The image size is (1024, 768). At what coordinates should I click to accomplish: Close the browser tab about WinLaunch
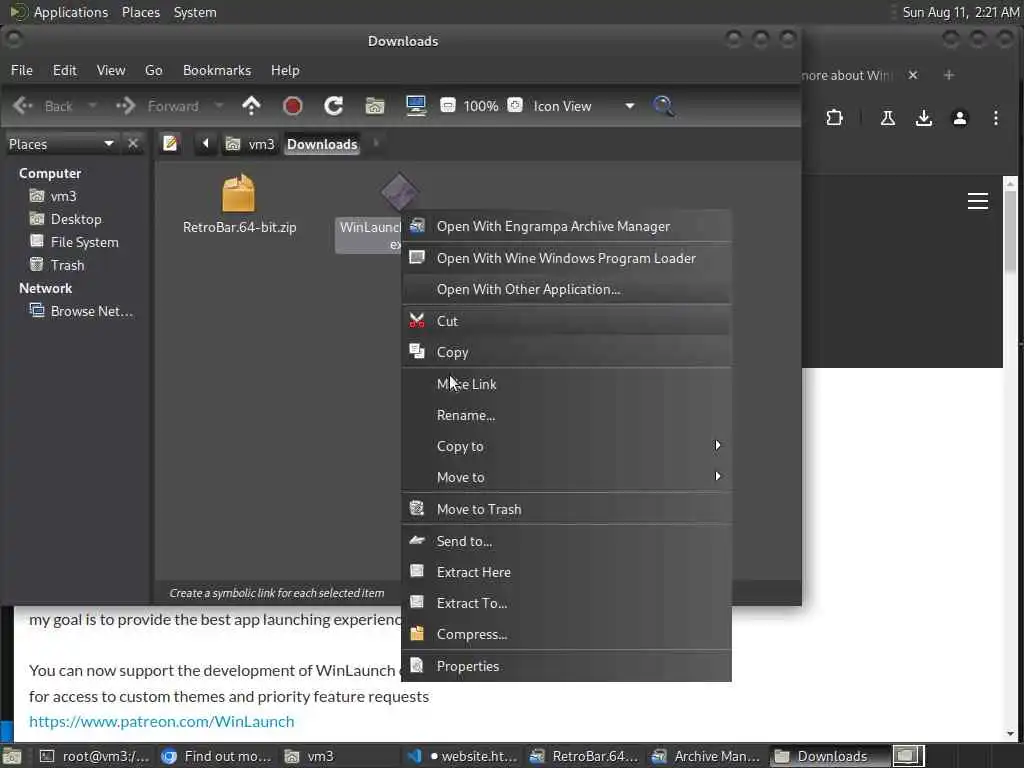tap(913, 75)
